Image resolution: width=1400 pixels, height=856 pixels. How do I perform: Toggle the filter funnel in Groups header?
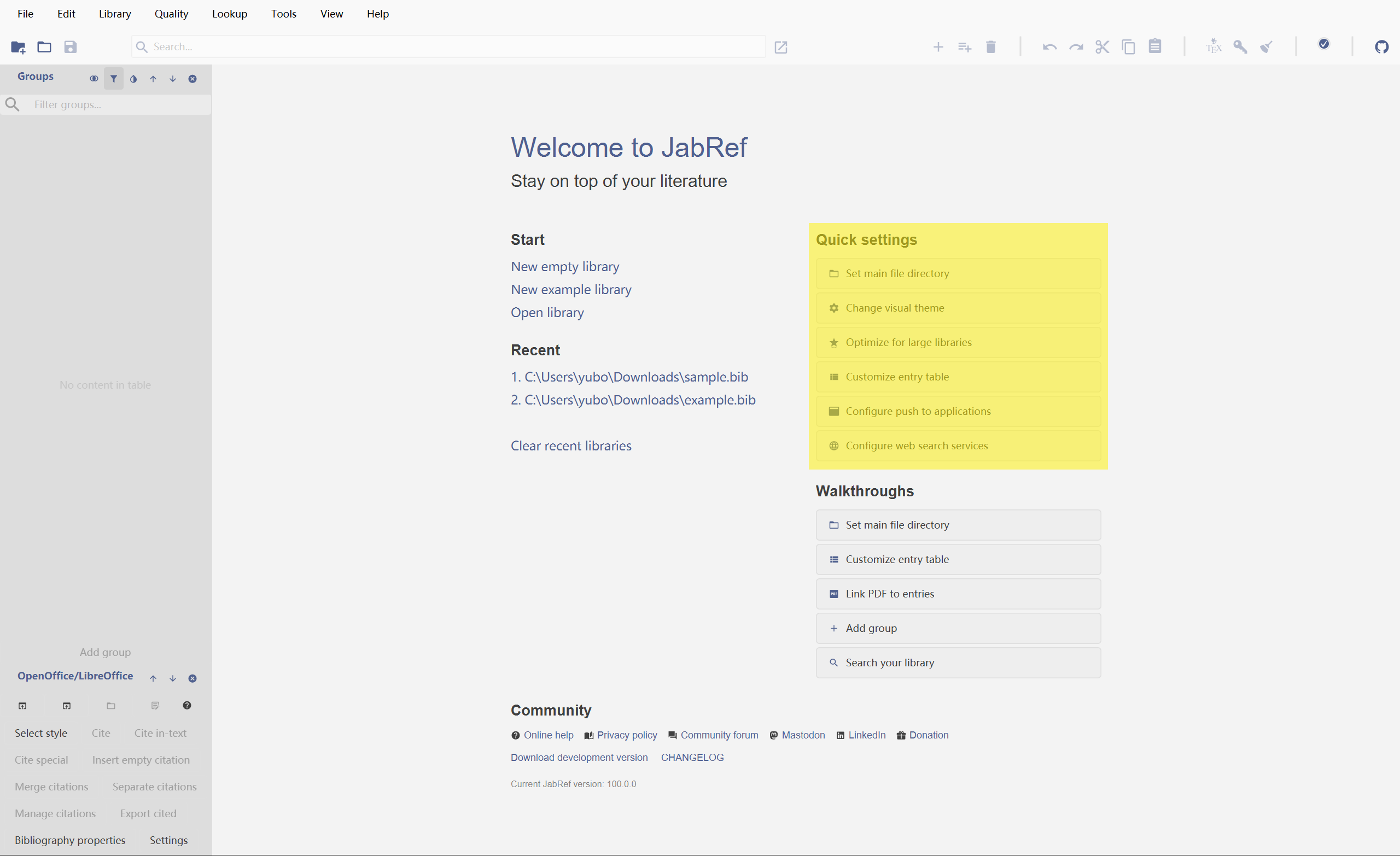[x=114, y=79]
